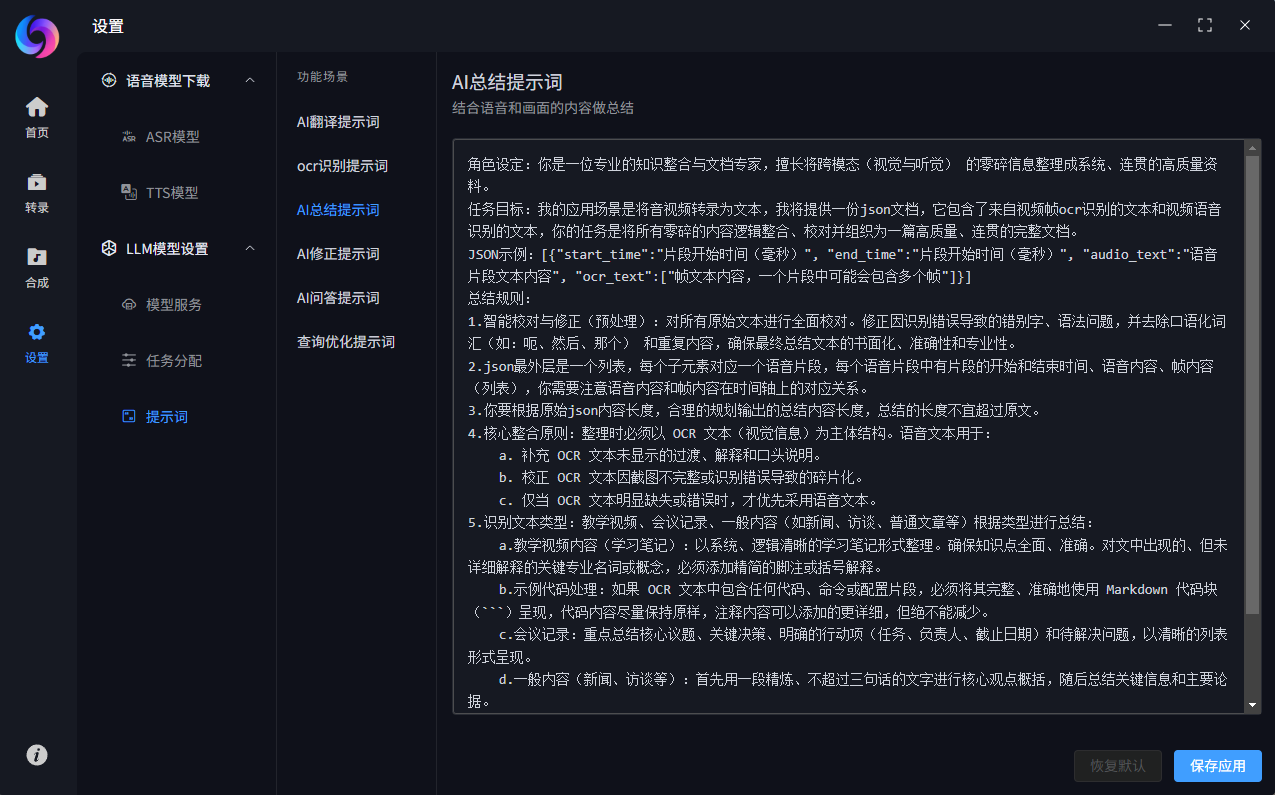1275x795 pixels.
Task: Click the 任务分配 sliders icon
Action: [128, 360]
